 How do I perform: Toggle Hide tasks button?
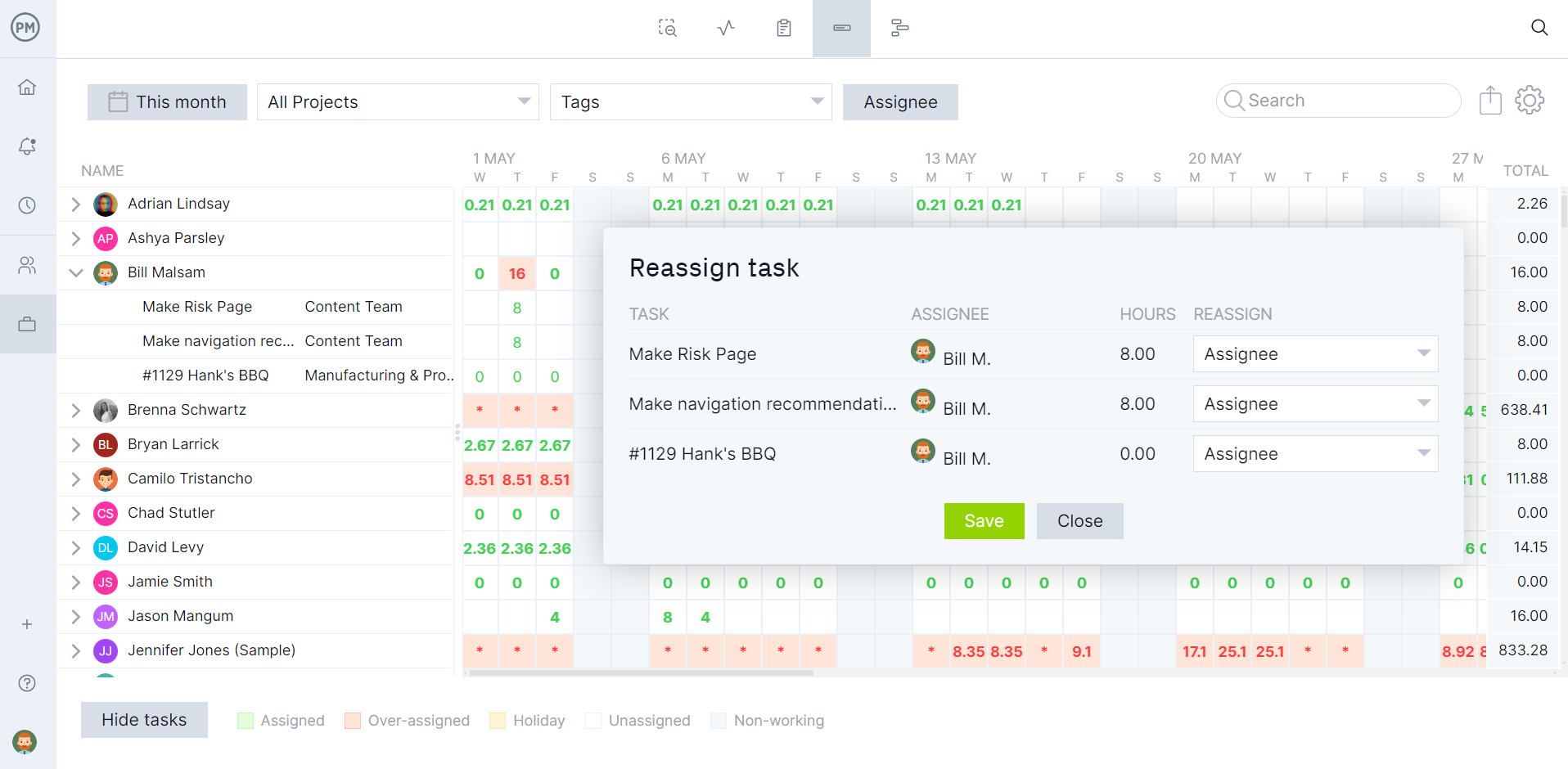pyautogui.click(x=144, y=720)
